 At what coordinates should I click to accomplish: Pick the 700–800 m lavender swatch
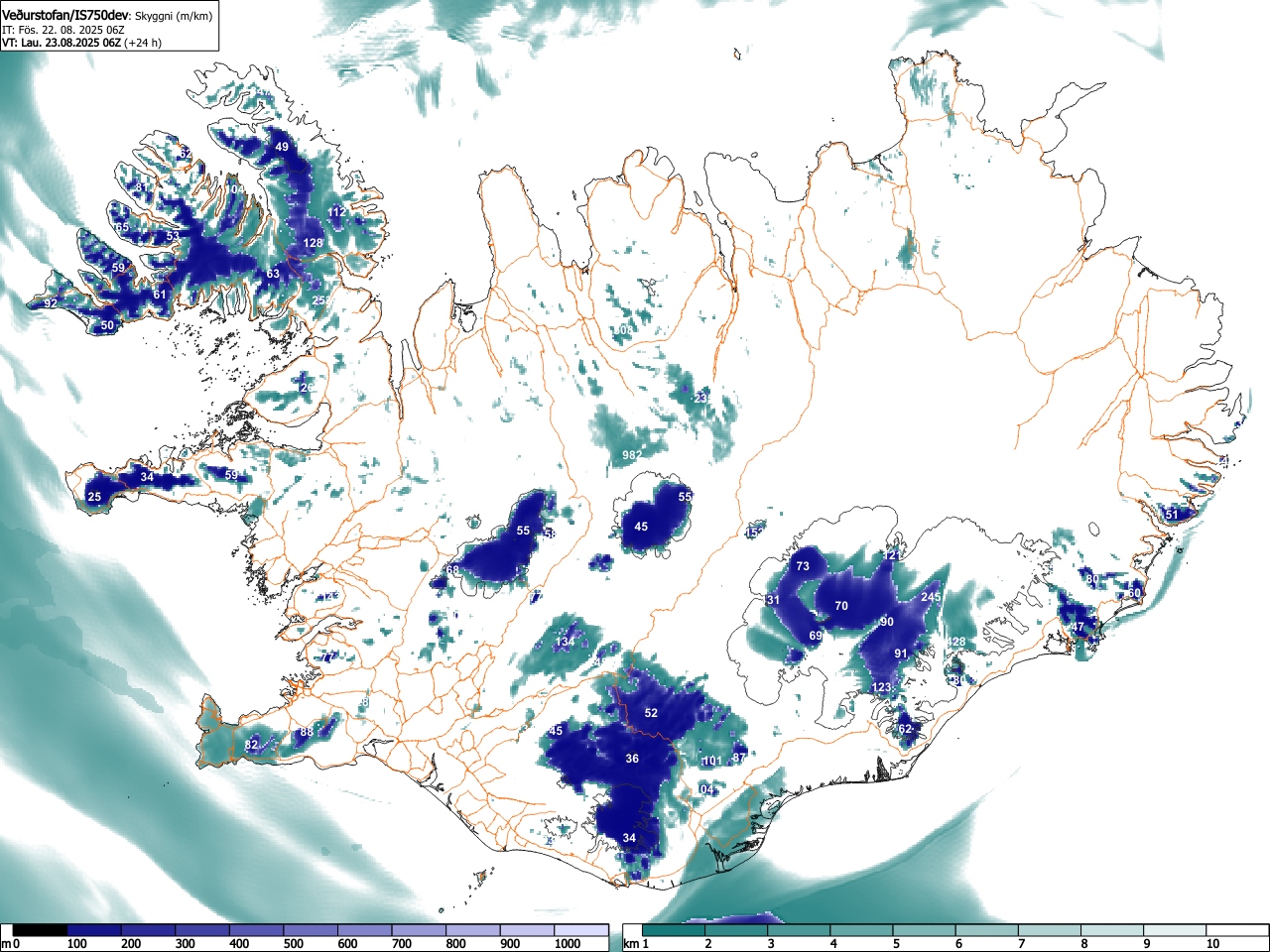point(419,930)
